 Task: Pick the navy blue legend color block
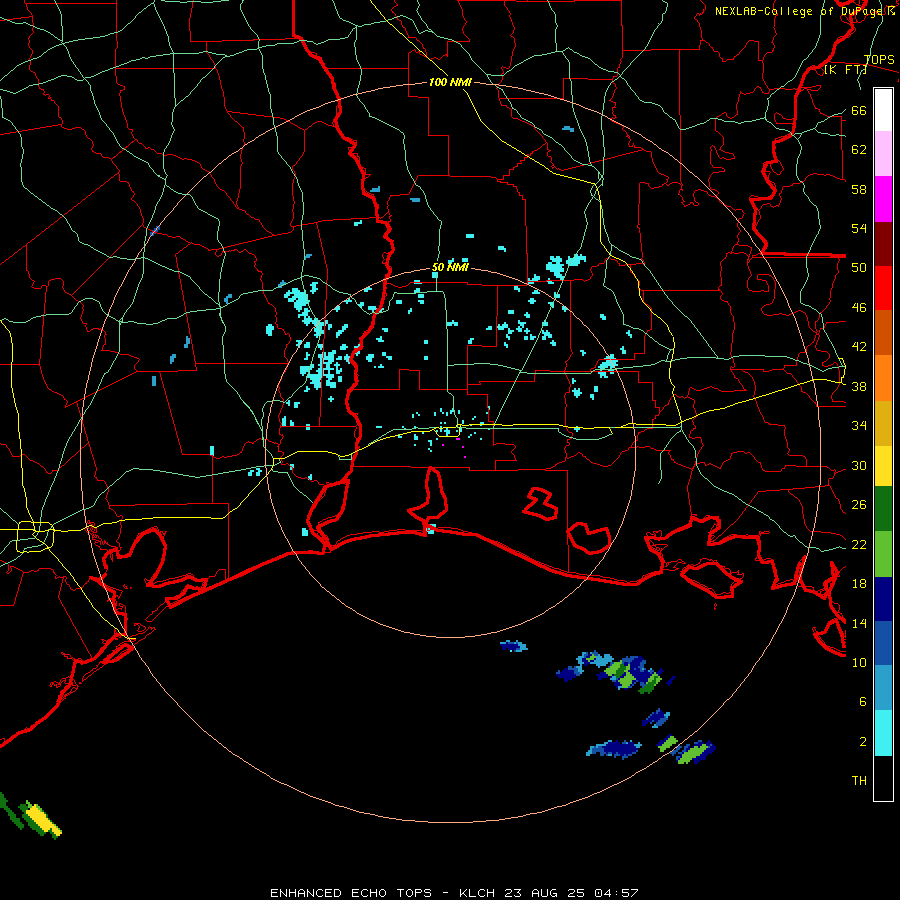[x=883, y=599]
